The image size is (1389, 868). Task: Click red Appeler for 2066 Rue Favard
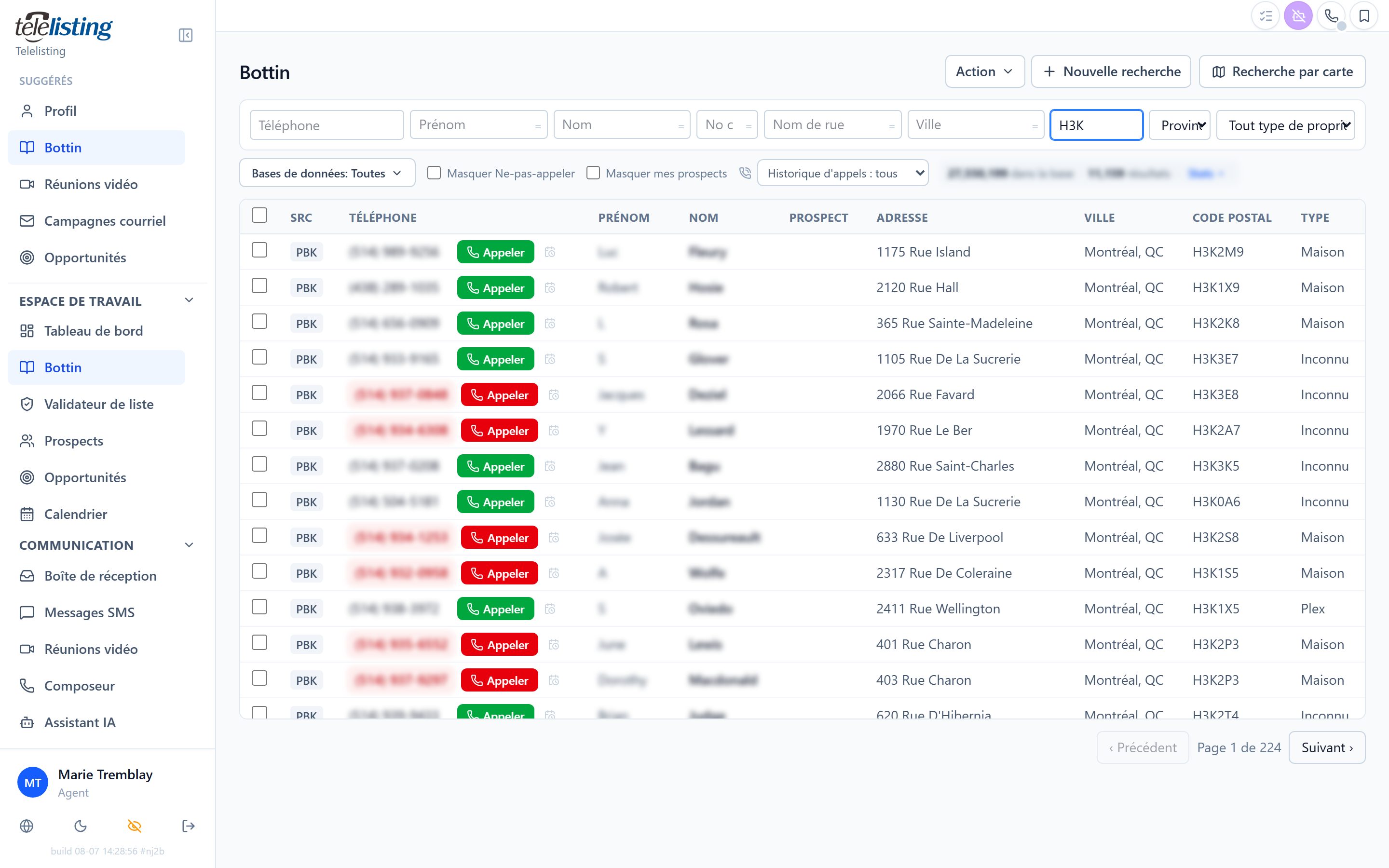tap(499, 395)
